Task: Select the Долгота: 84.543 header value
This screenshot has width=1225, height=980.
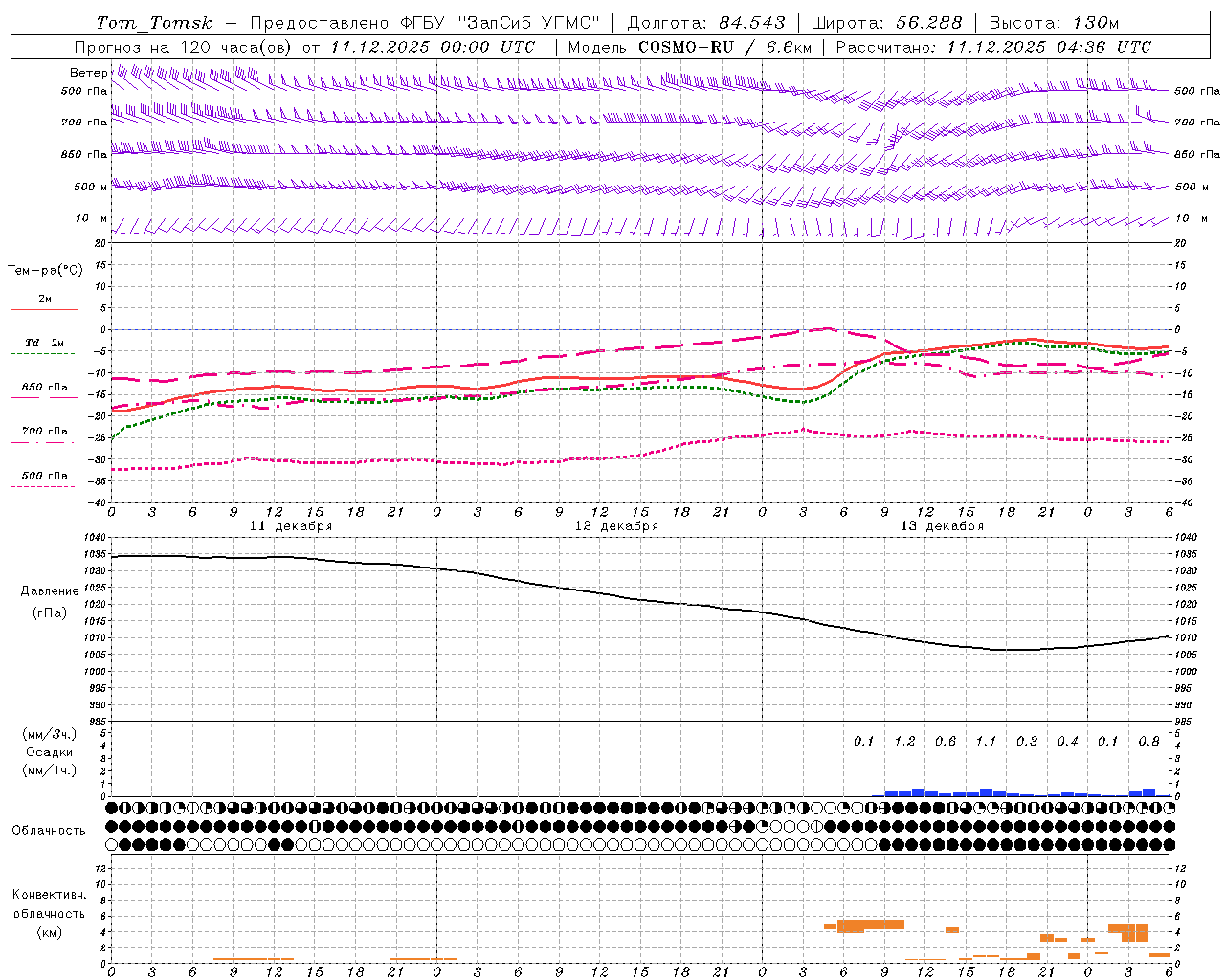Action: coord(706,23)
